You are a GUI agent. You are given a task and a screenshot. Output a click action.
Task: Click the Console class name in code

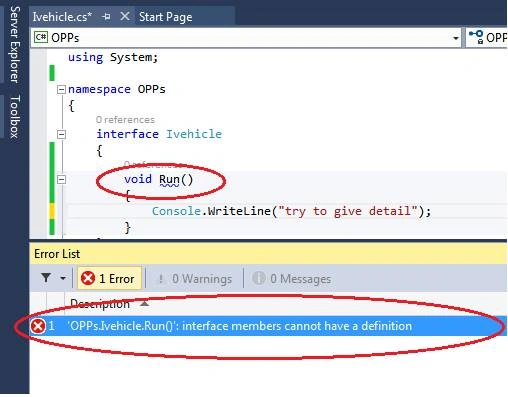tap(176, 211)
